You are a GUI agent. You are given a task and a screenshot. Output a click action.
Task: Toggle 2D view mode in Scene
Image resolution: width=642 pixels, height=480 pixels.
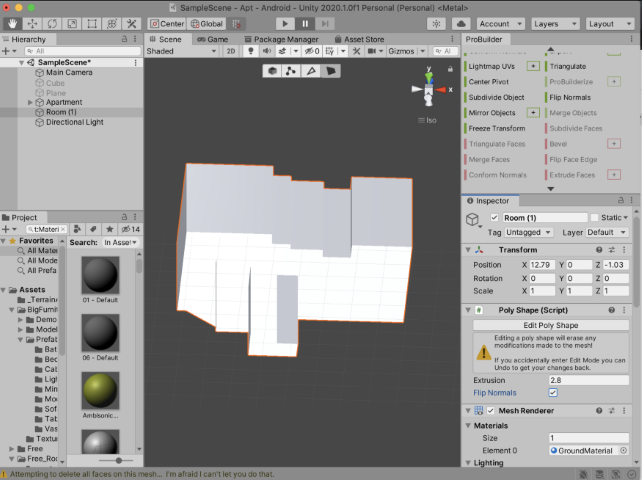pyautogui.click(x=229, y=51)
